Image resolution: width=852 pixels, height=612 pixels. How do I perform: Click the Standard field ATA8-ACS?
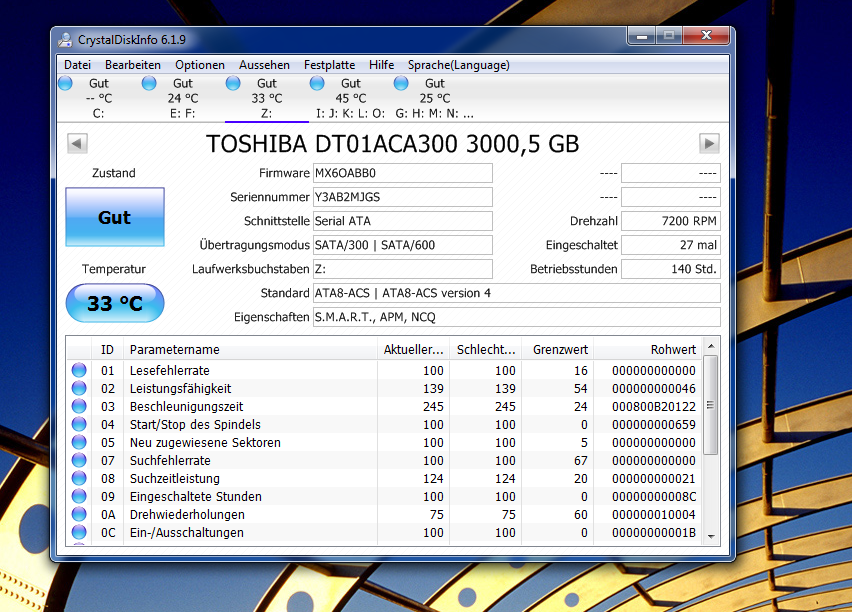[517, 293]
